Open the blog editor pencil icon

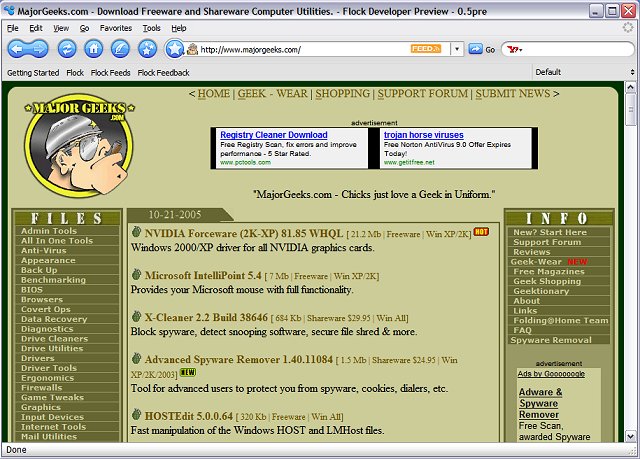pos(120,48)
